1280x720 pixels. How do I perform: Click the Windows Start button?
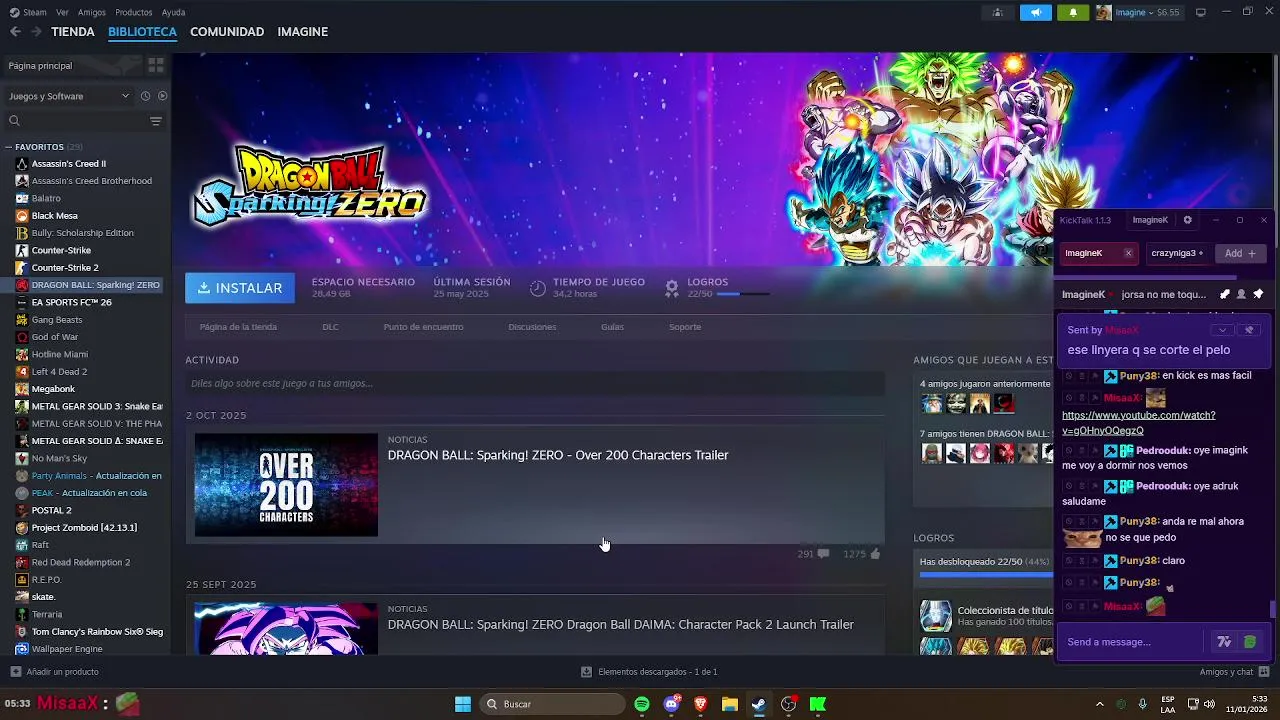click(463, 704)
